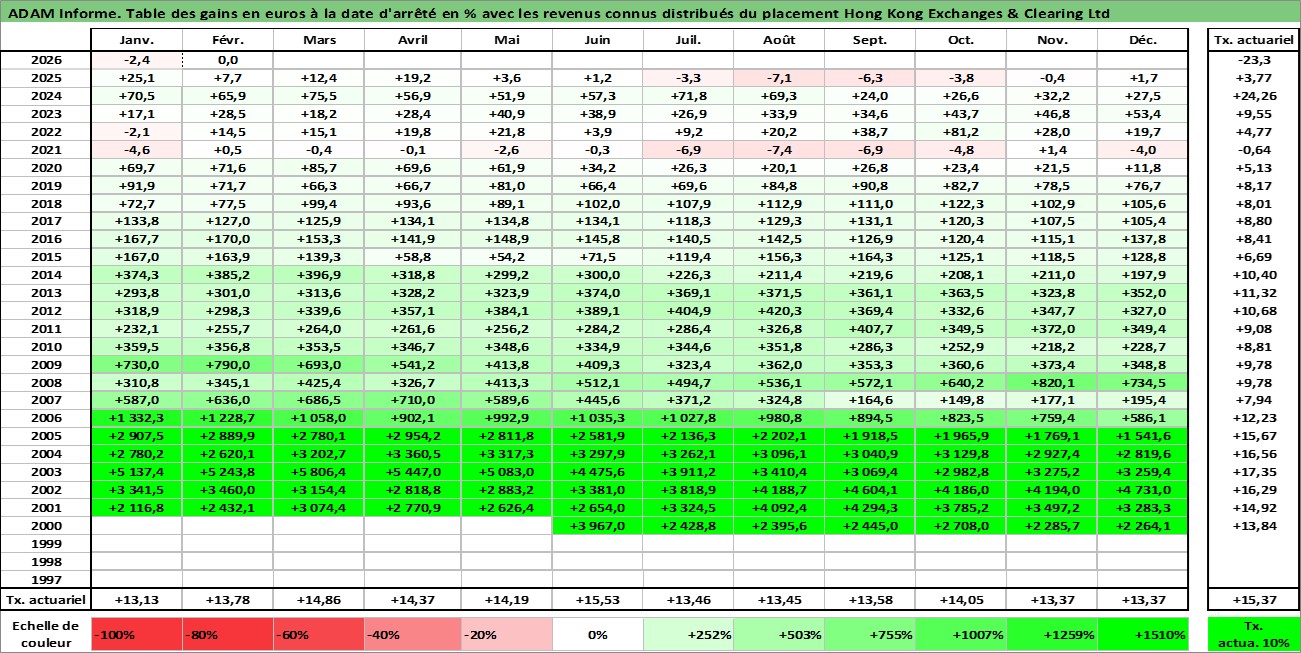Click the 'Janv.' column header
This screenshot has width=1301, height=653.
(136, 40)
